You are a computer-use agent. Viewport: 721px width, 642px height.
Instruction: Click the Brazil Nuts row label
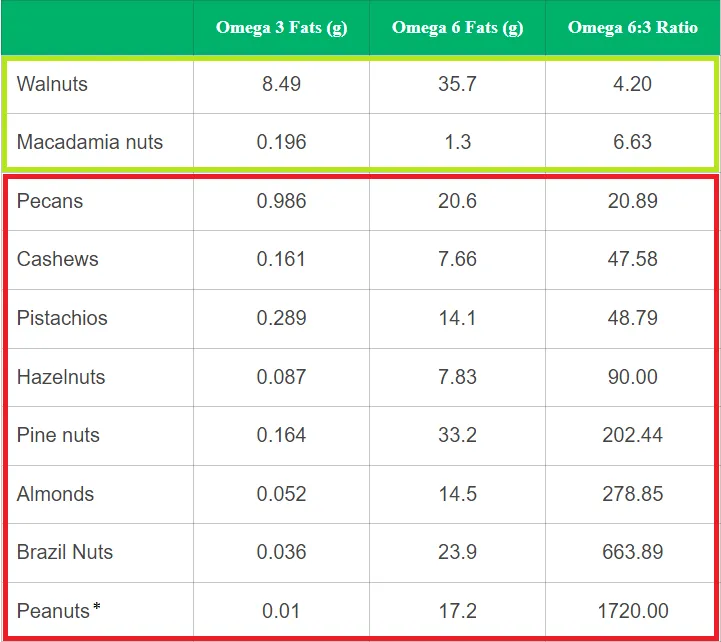65,552
